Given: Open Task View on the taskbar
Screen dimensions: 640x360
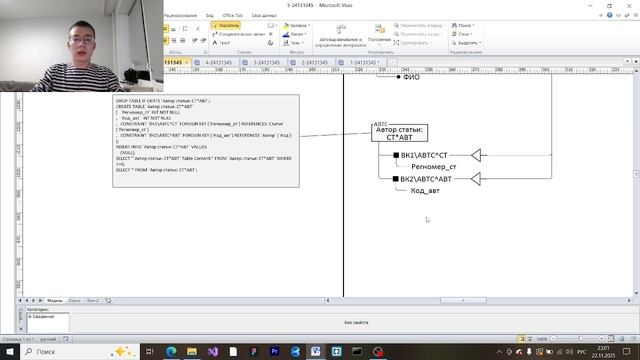Looking at the screenshot, I should [x=149, y=351].
